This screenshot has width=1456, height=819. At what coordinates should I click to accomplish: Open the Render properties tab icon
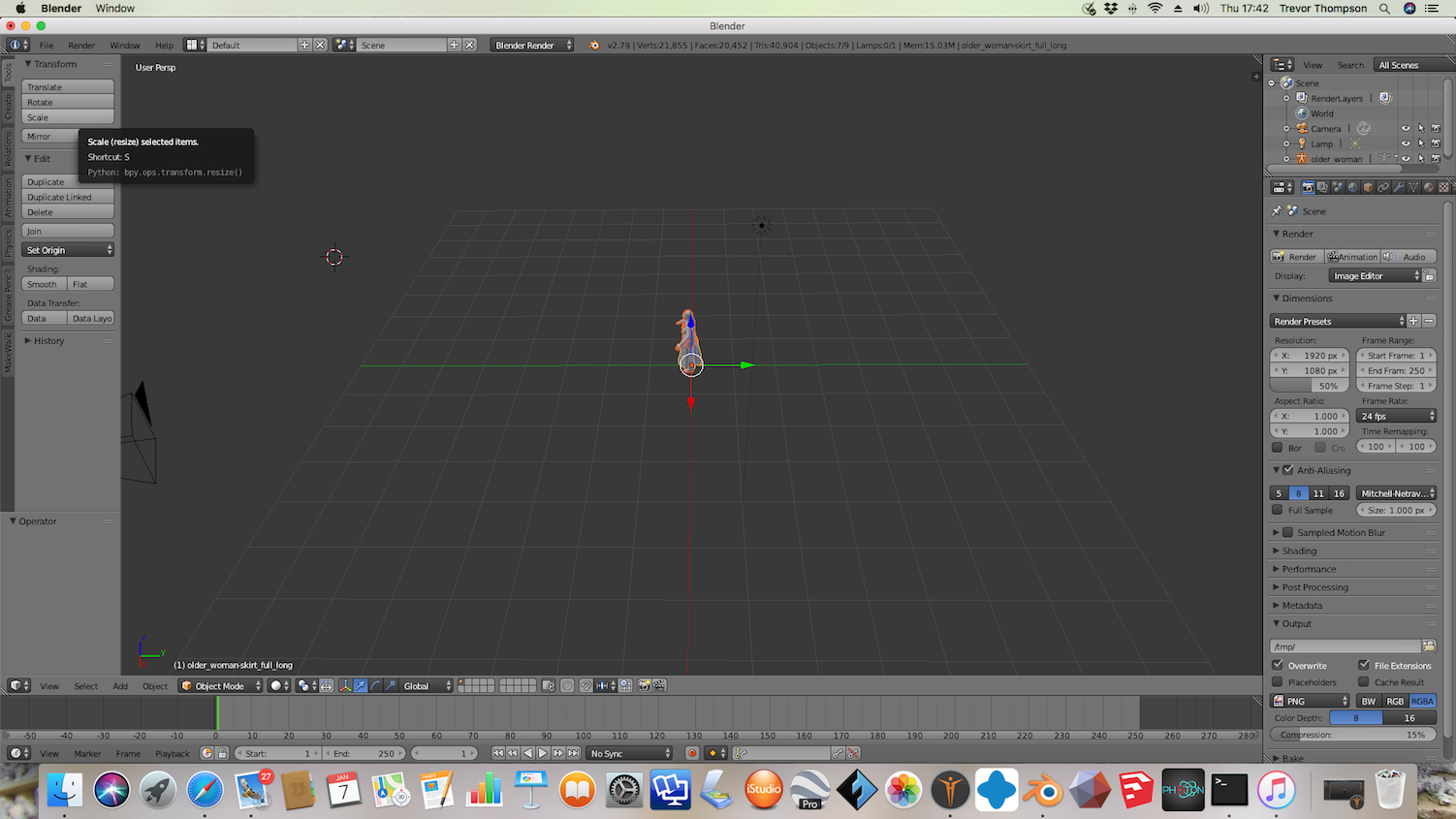click(1308, 187)
